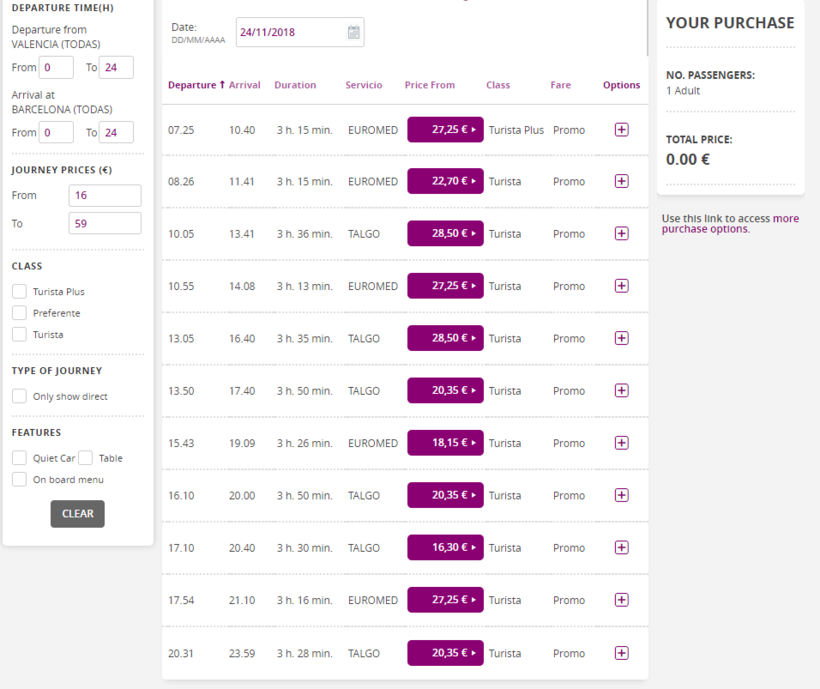Show options for the 13.50 departure

(621, 391)
